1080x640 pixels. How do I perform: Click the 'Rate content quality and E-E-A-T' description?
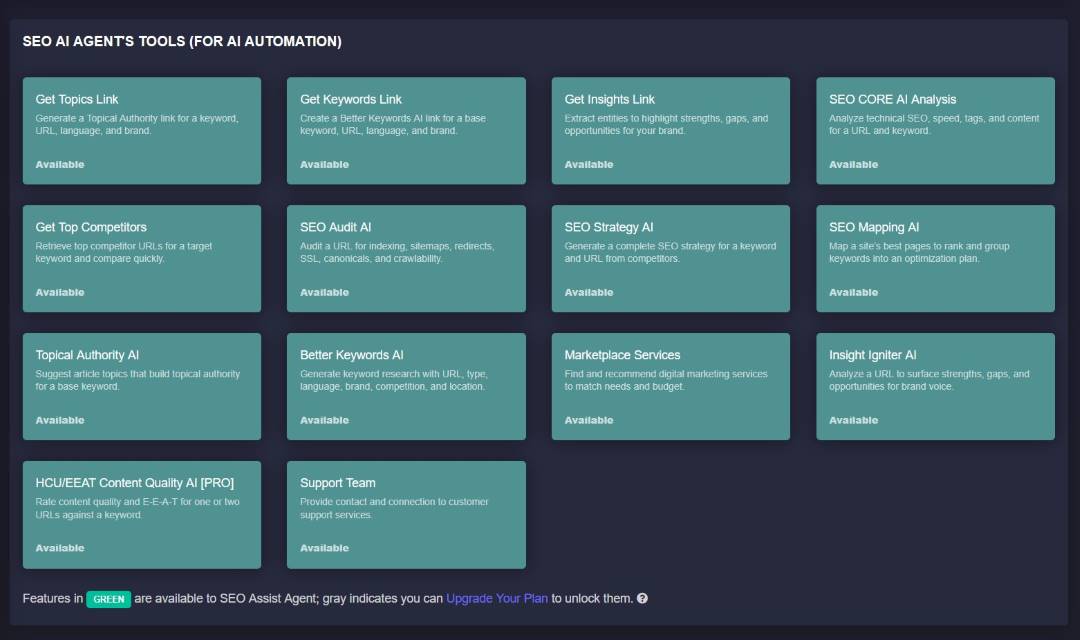tap(138, 508)
